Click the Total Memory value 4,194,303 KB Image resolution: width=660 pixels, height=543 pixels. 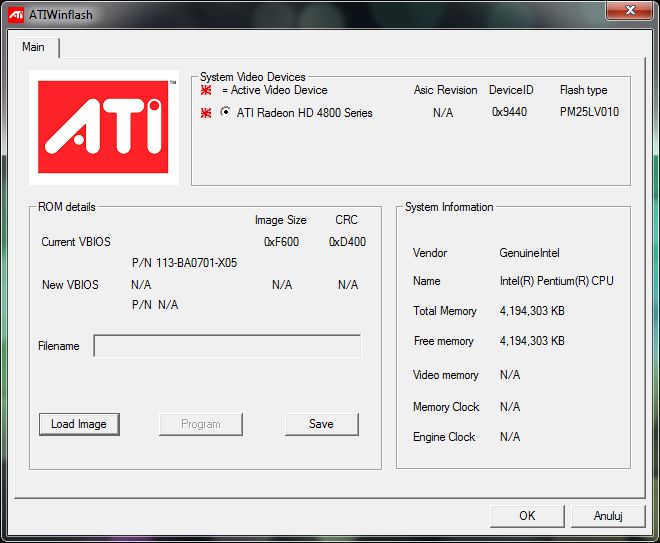pyautogui.click(x=532, y=311)
